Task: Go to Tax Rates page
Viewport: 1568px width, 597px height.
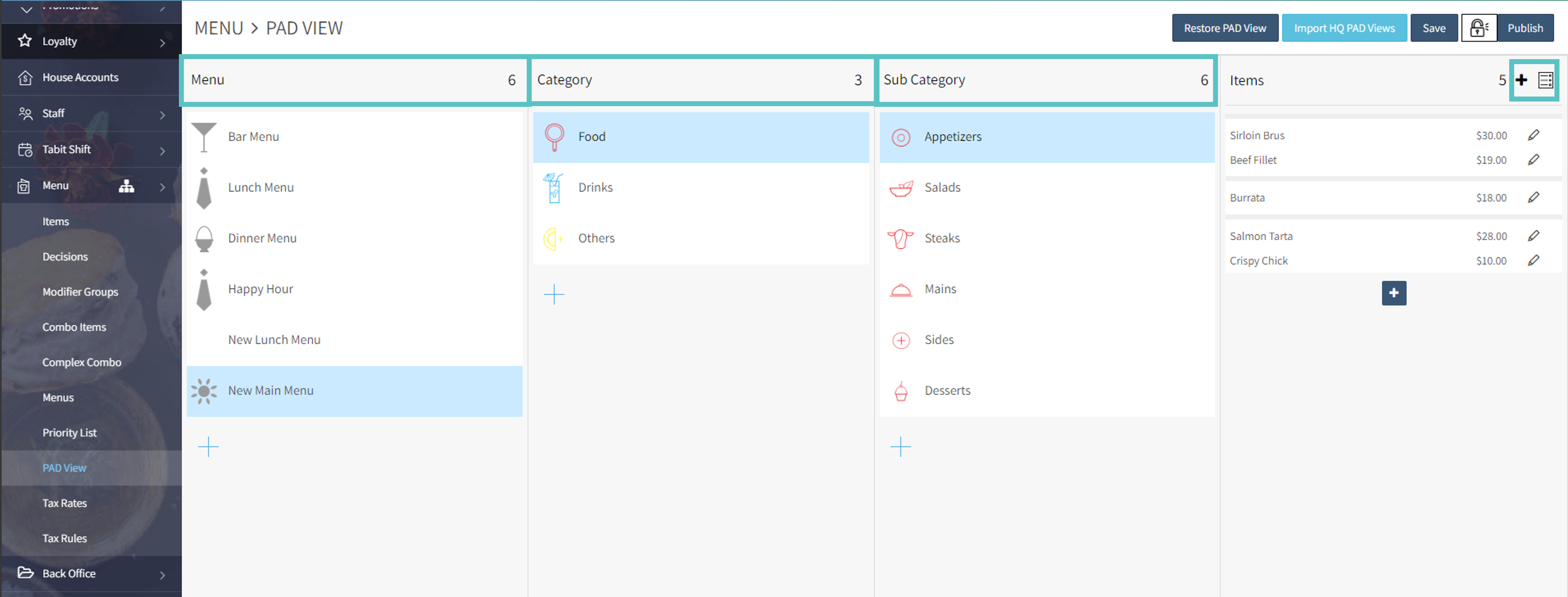Action: click(65, 503)
